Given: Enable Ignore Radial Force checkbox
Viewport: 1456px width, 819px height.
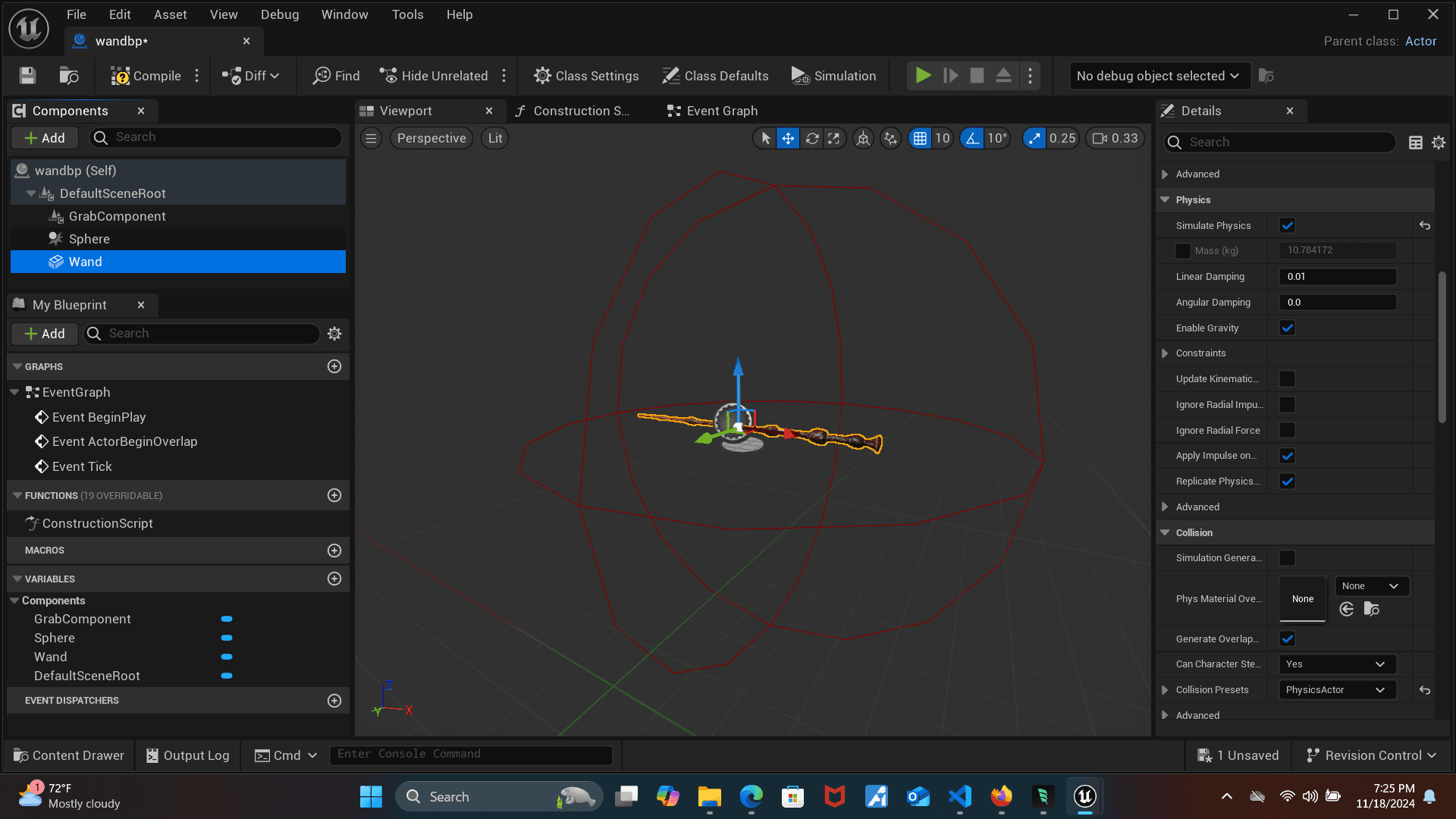Looking at the screenshot, I should [x=1288, y=430].
